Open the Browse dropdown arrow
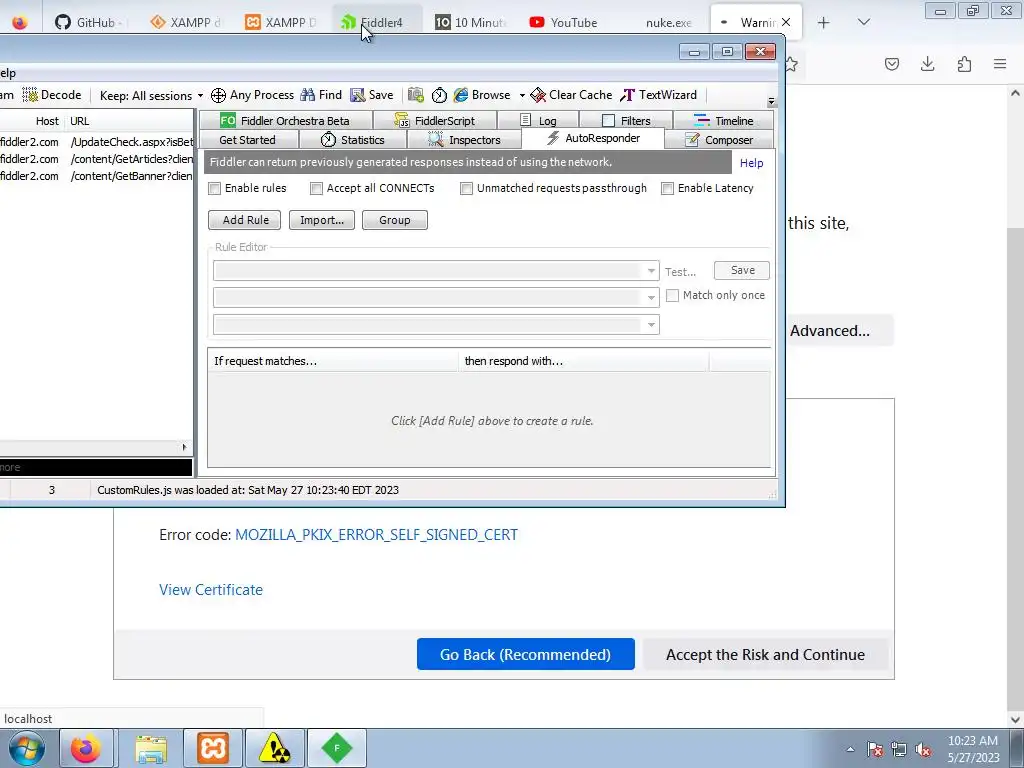 point(522,95)
